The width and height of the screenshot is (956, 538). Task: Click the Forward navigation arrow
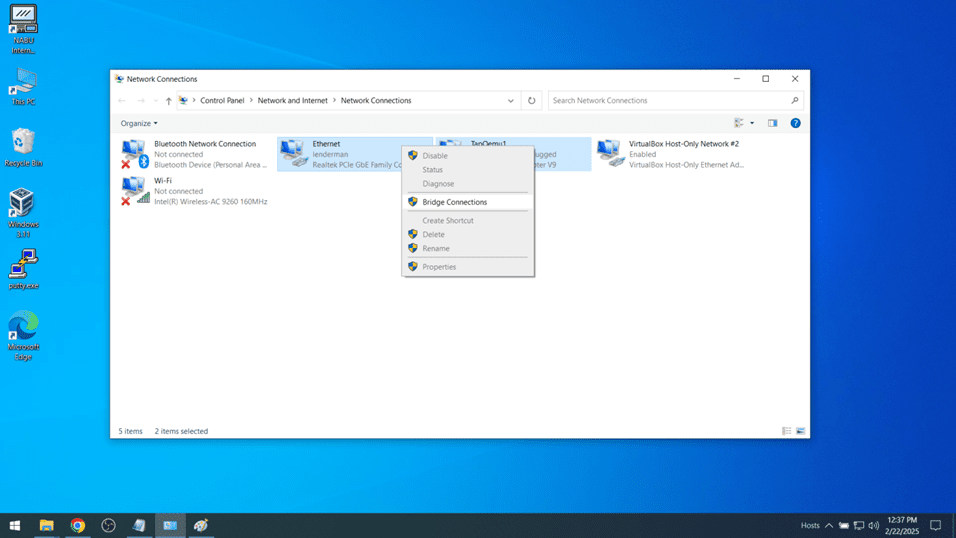pos(141,101)
